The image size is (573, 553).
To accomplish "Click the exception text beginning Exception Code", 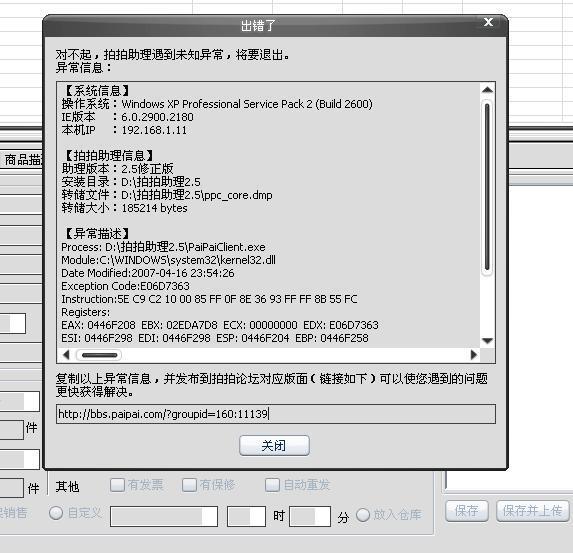I will tap(125, 286).
